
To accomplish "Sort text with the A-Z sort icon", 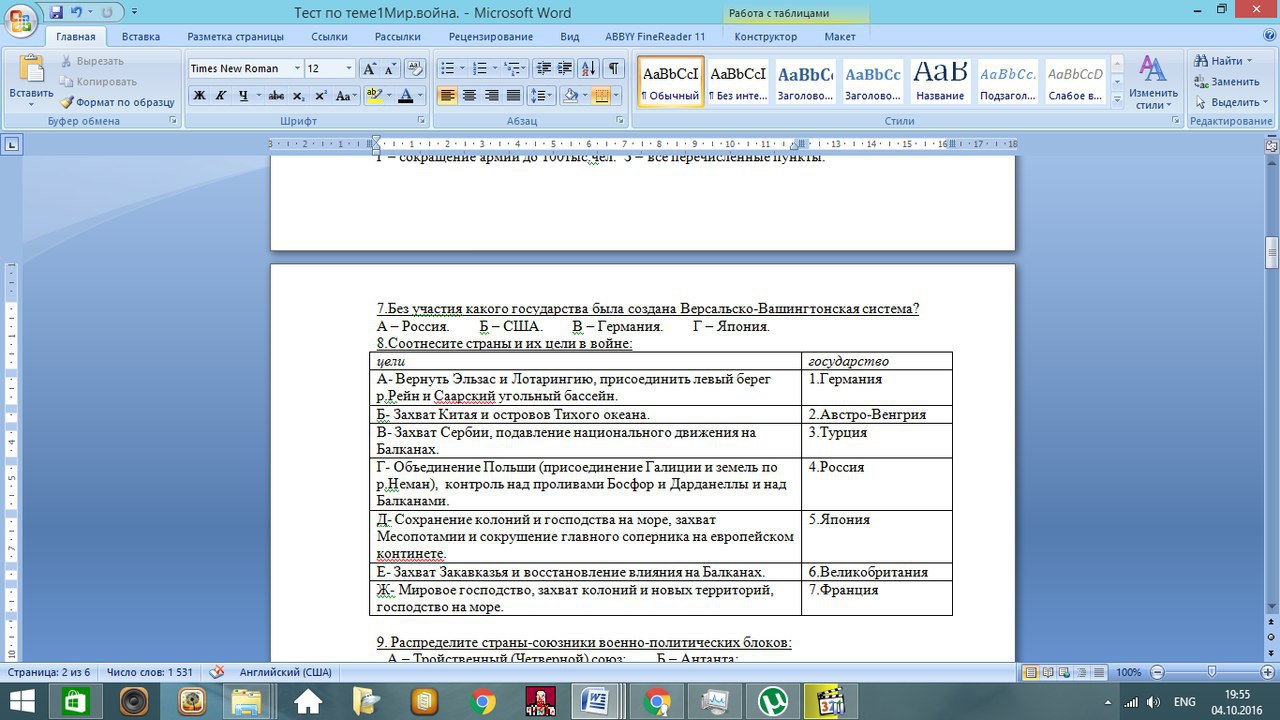I will tap(589, 69).
